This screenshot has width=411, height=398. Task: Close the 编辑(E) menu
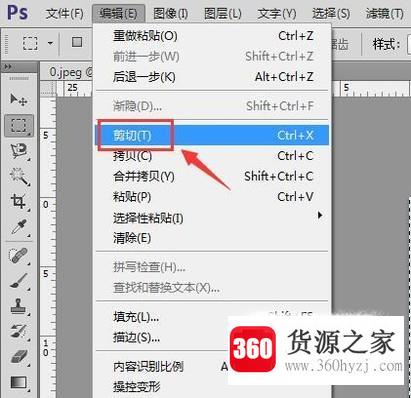tap(118, 14)
